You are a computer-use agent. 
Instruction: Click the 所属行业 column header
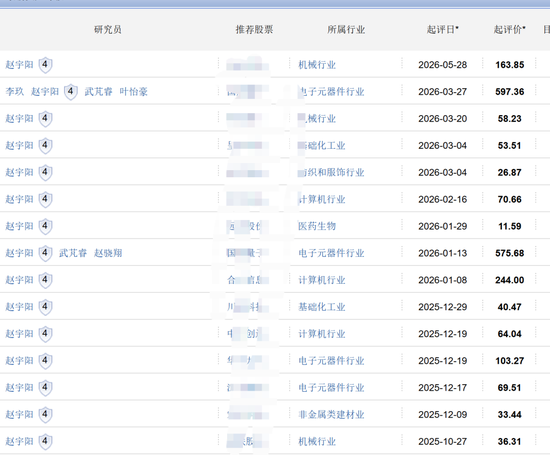point(346,29)
